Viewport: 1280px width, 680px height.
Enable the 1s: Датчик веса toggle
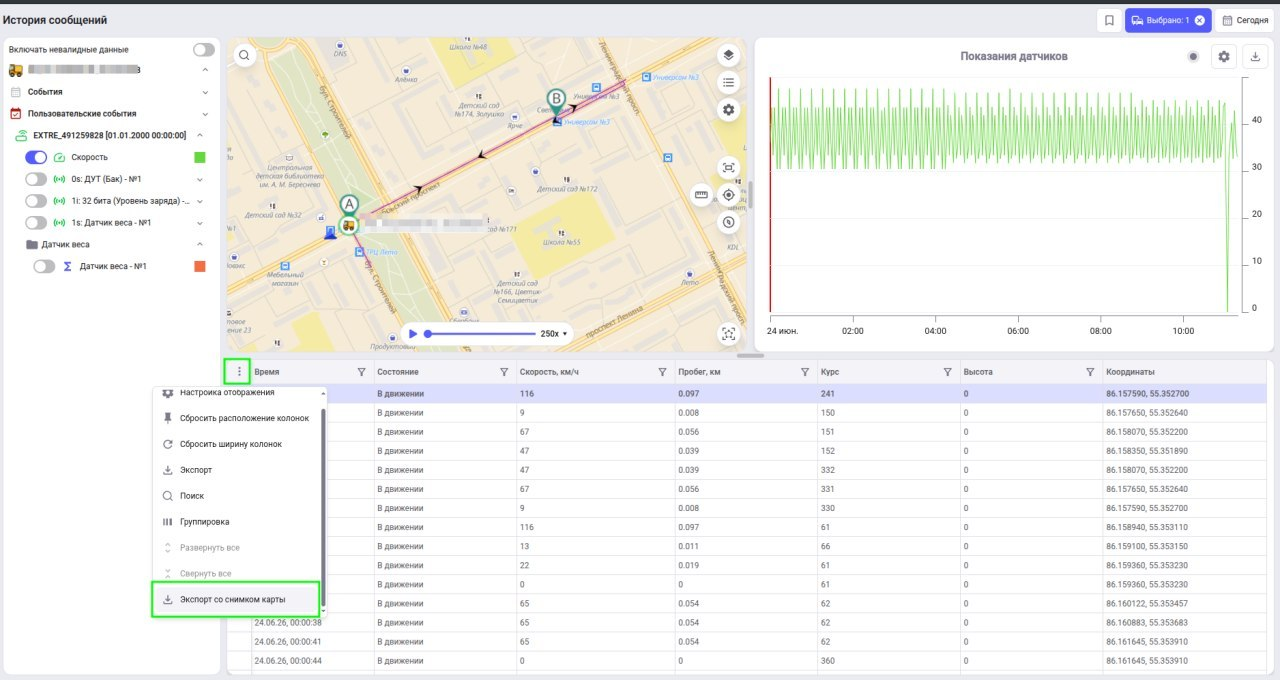point(36,223)
